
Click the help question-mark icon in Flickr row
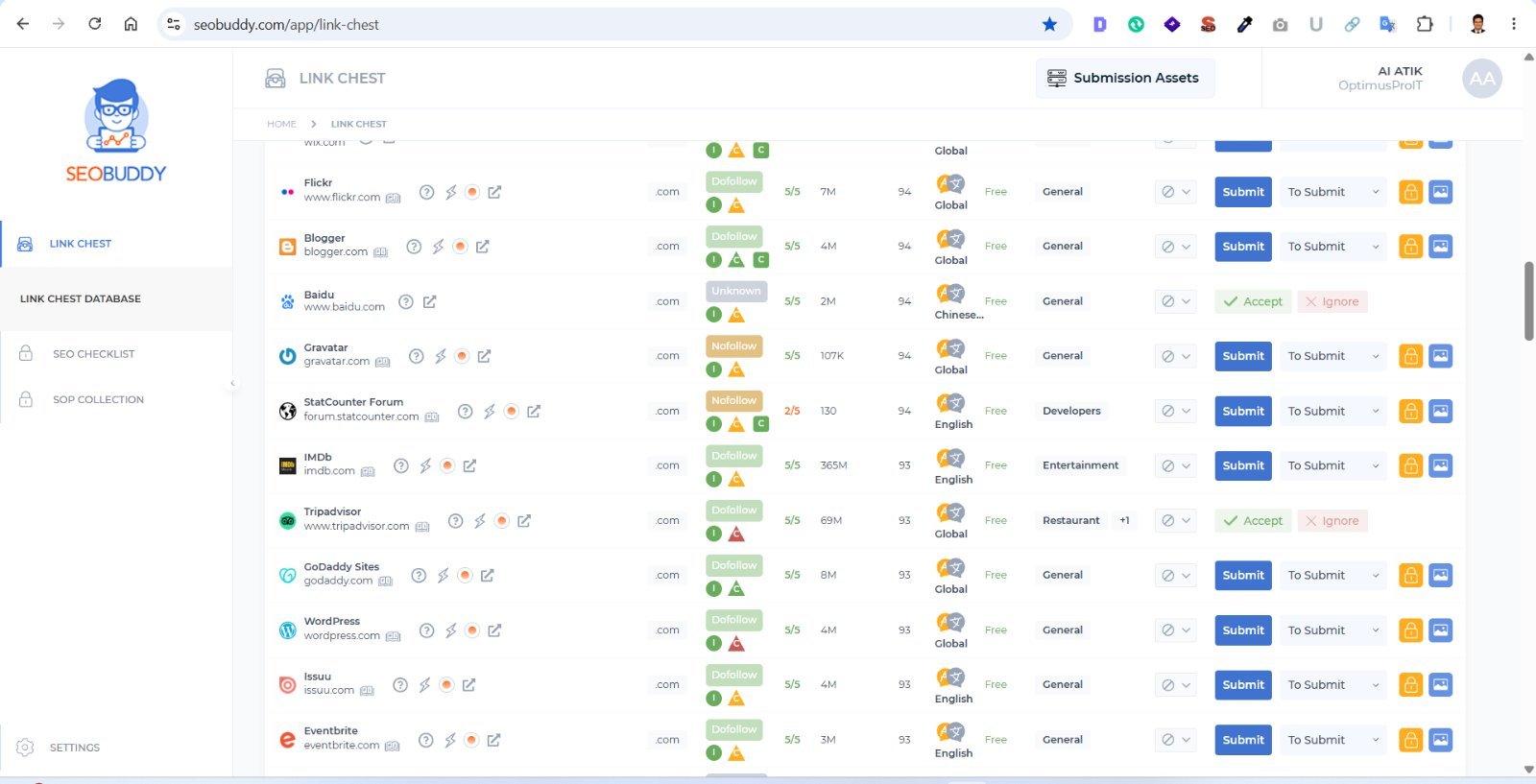point(426,192)
